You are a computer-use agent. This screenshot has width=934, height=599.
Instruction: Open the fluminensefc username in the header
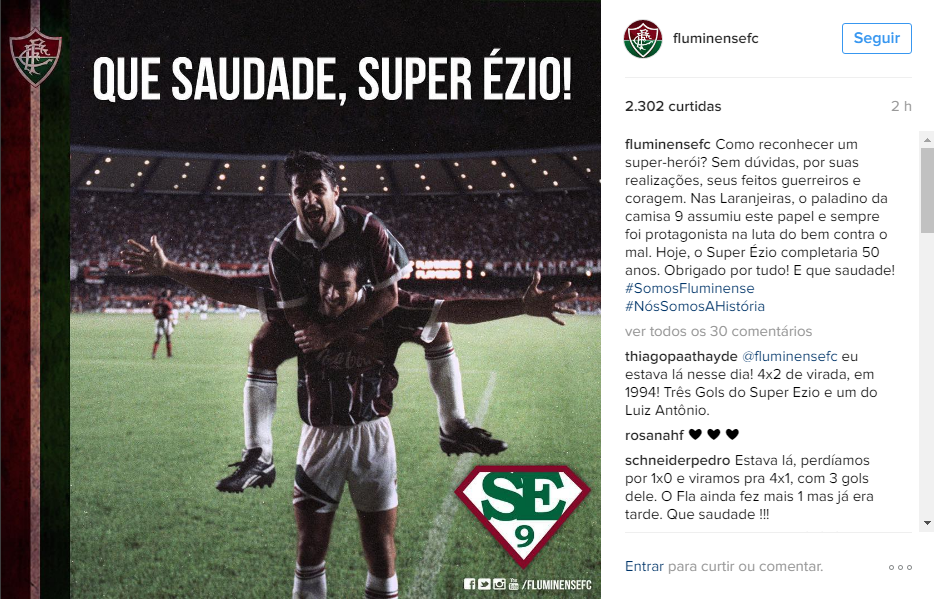pos(715,38)
